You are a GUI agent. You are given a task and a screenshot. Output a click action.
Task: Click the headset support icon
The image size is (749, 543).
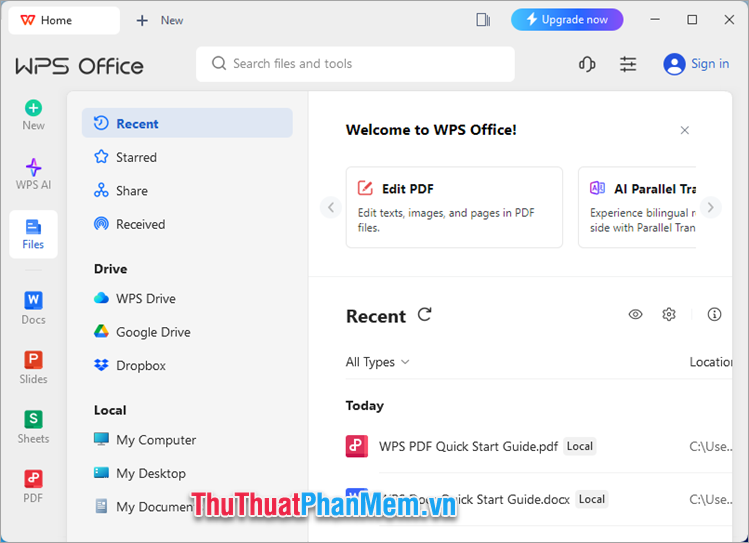(x=587, y=64)
